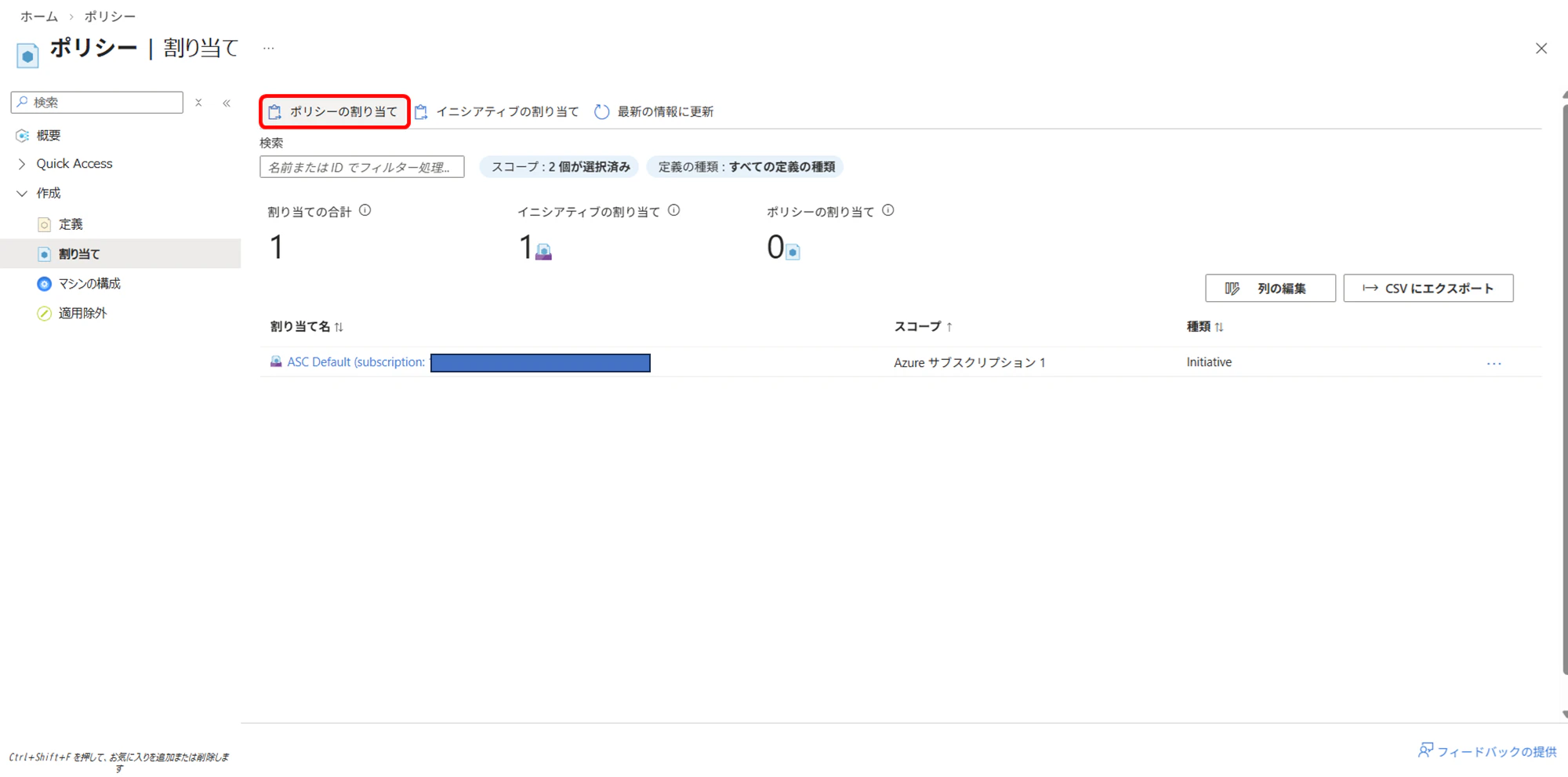This screenshot has height=777, width=1568.
Task: Click the ポリシーの割り当て button
Action: pos(334,111)
